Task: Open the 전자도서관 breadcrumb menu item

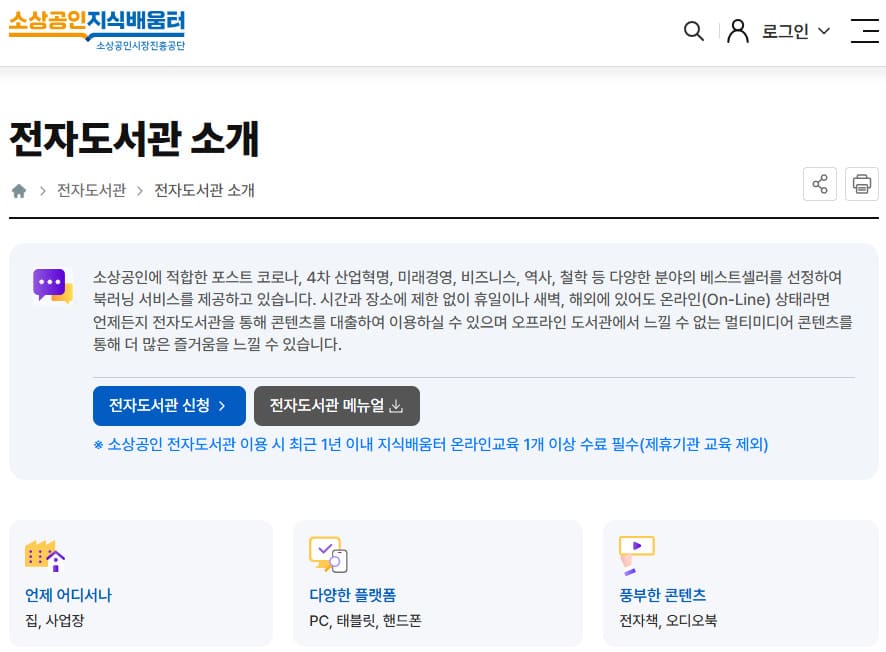Action: pyautogui.click(x=90, y=190)
